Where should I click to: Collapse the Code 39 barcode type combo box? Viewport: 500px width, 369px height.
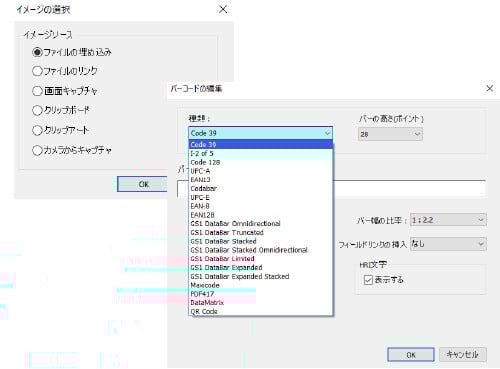(x=260, y=133)
